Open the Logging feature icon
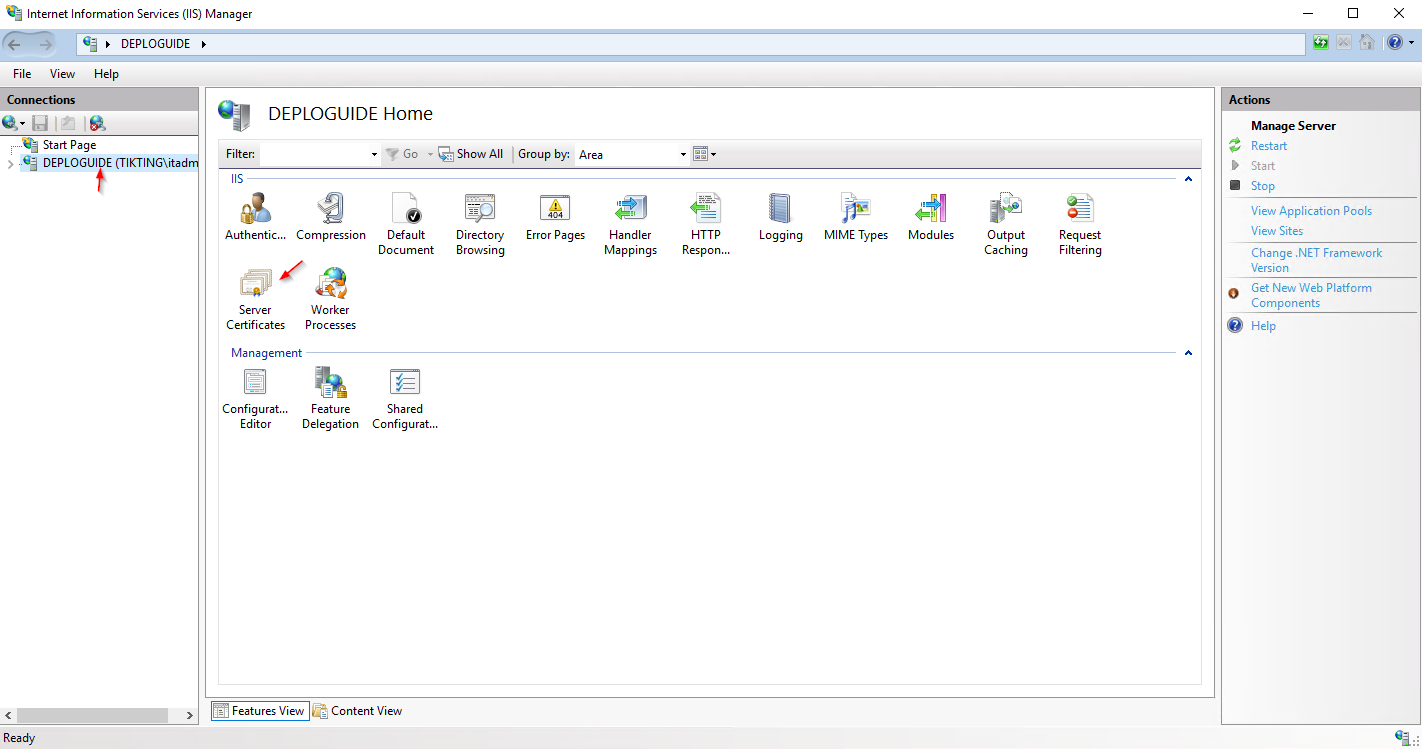Image resolution: width=1422 pixels, height=749 pixels. [780, 210]
